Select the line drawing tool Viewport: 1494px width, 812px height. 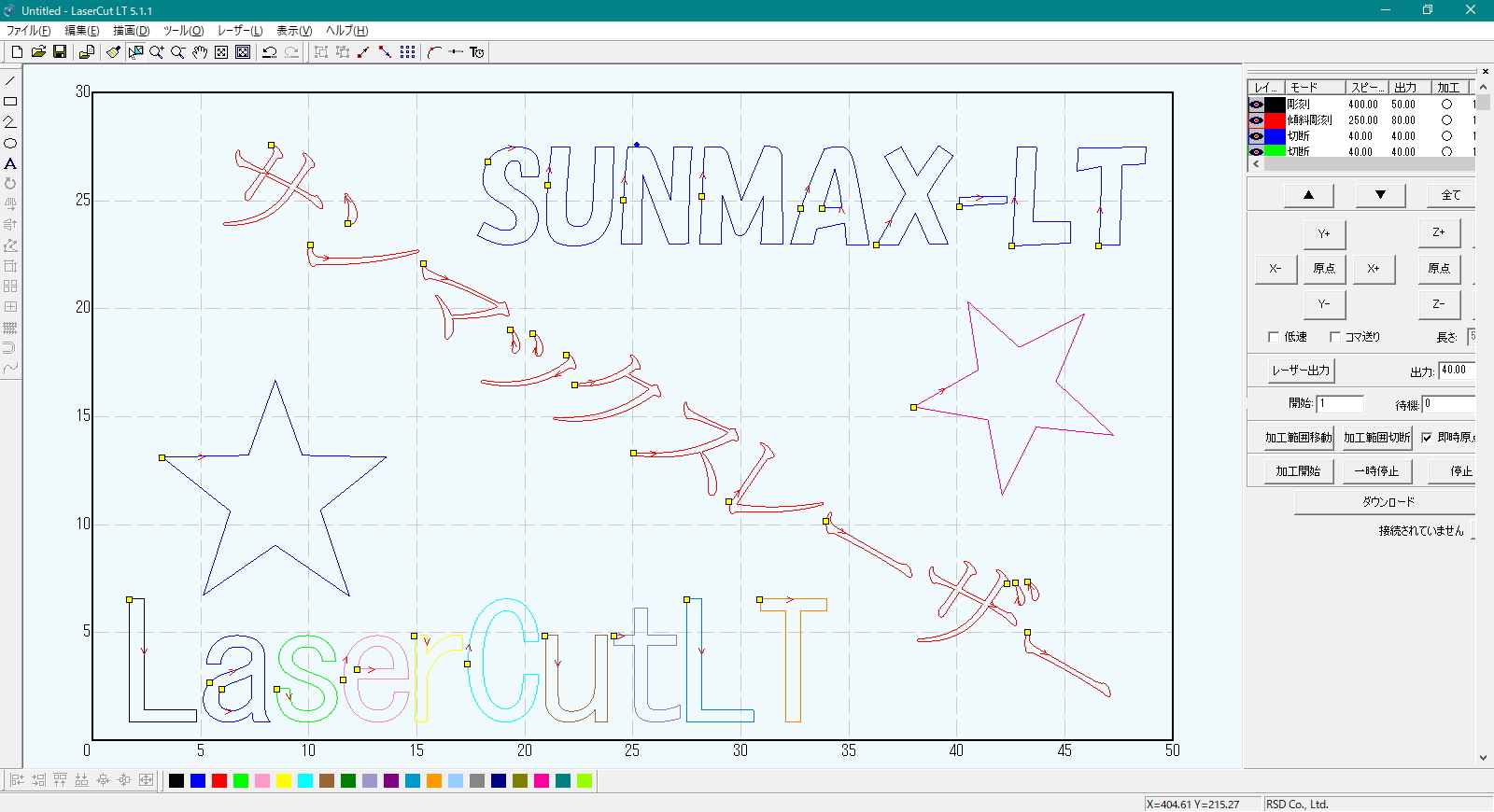click(10, 80)
